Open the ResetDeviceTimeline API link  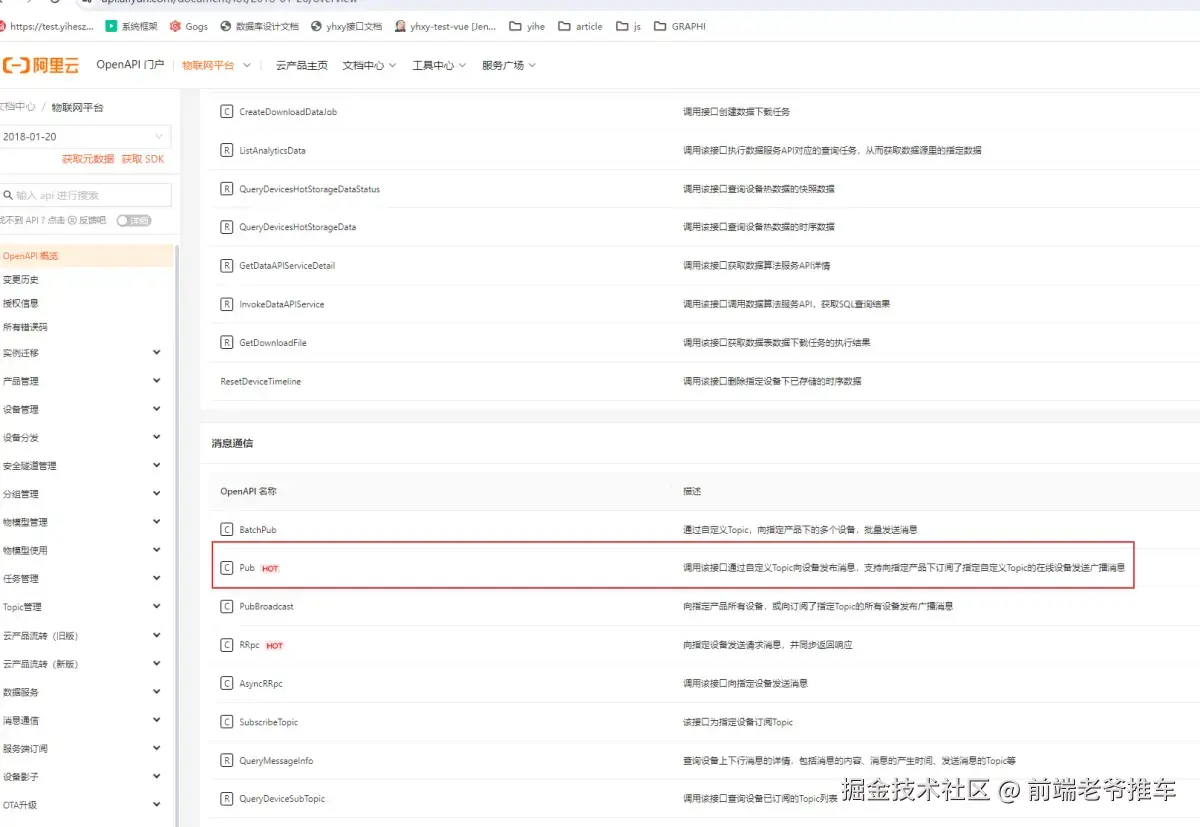click(261, 381)
